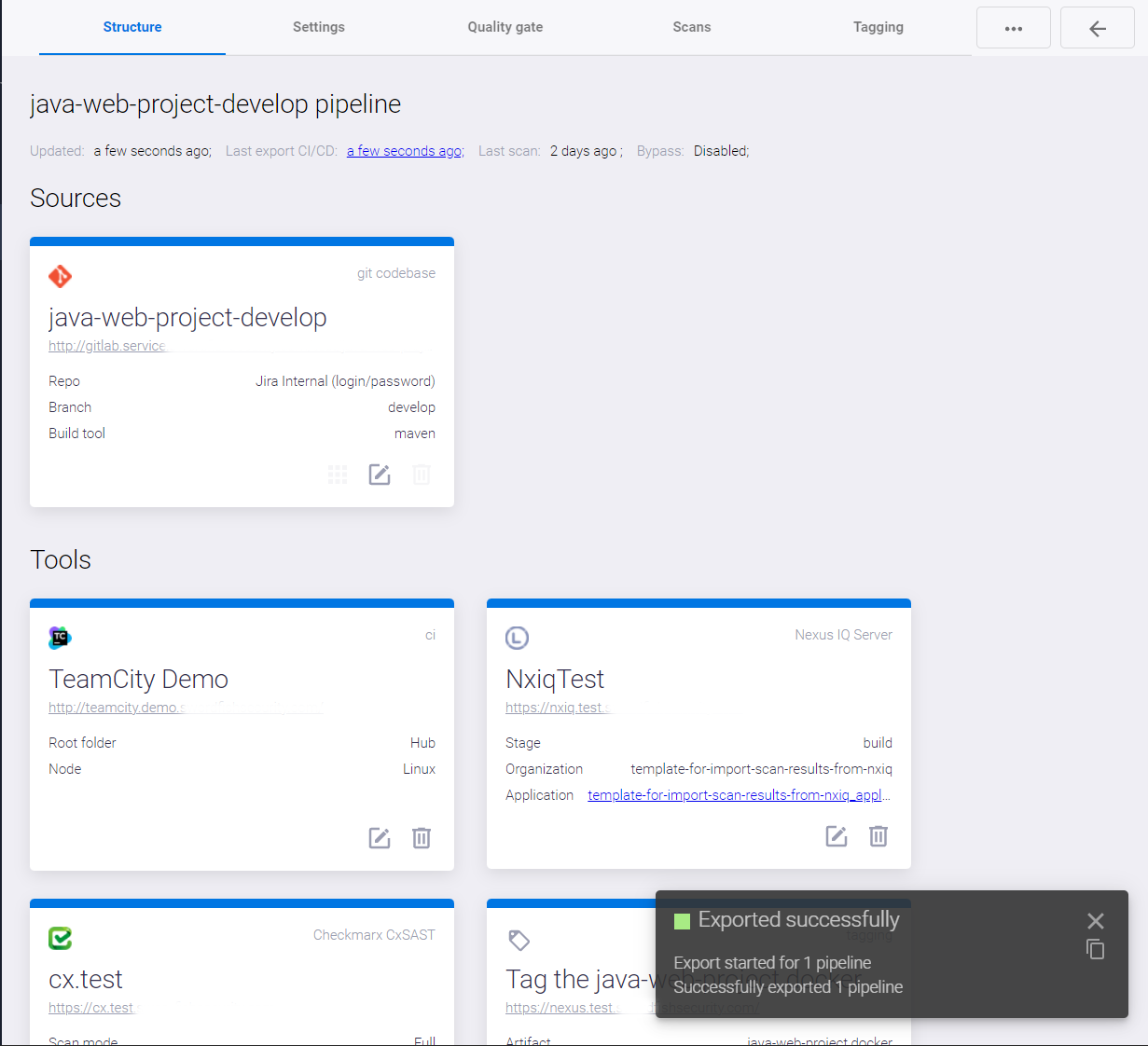Click grid icon on java-web-project-develop source card

tap(338, 475)
